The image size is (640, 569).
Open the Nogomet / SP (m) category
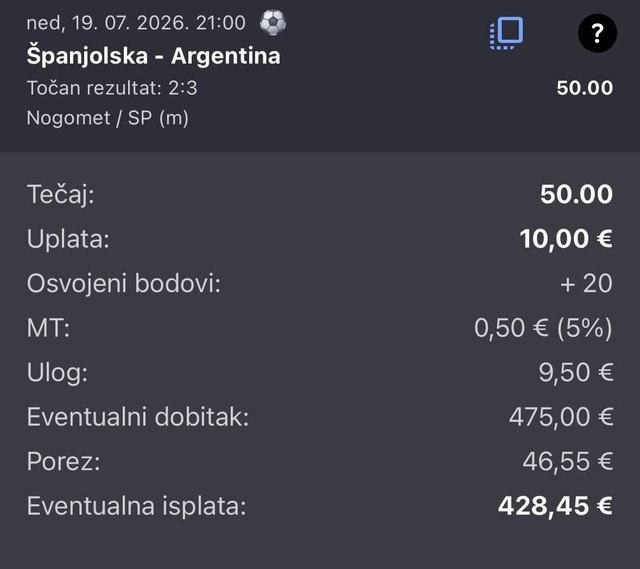click(108, 118)
